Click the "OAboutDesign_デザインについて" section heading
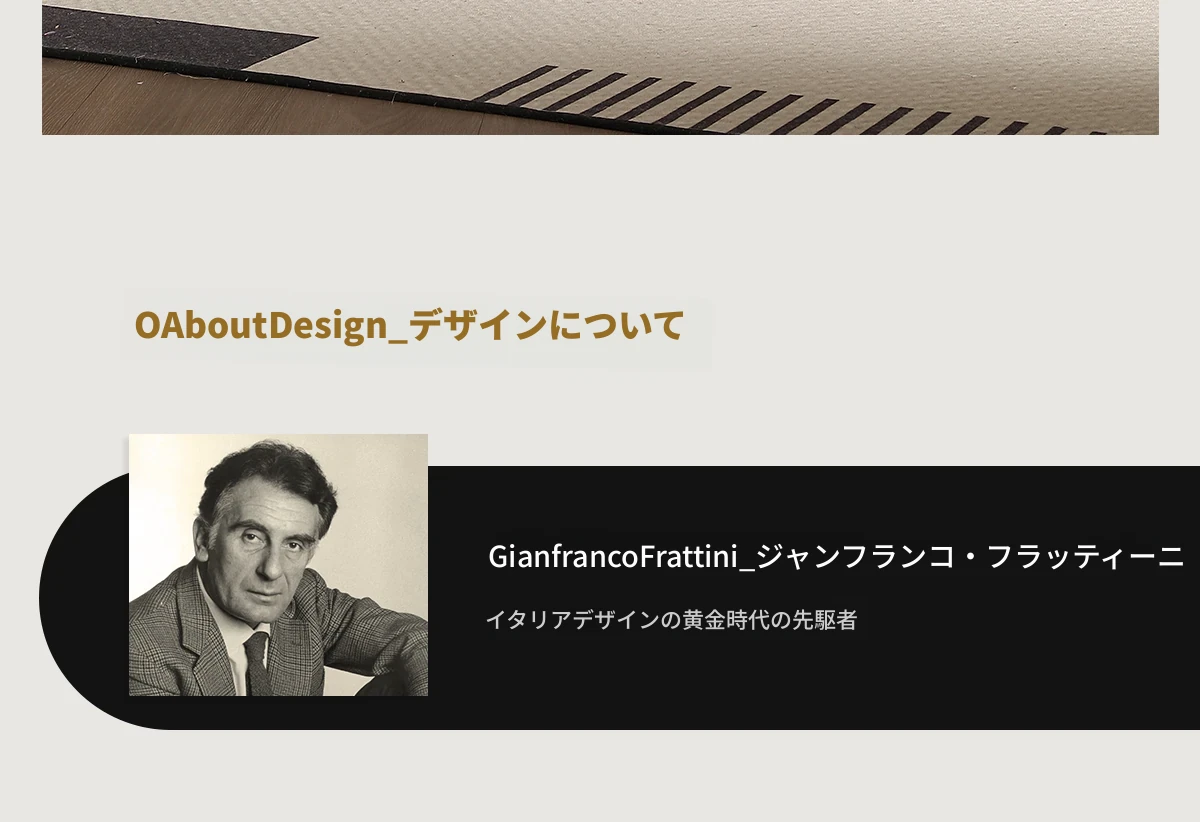Screen dimensions: 1200x822 (409, 326)
